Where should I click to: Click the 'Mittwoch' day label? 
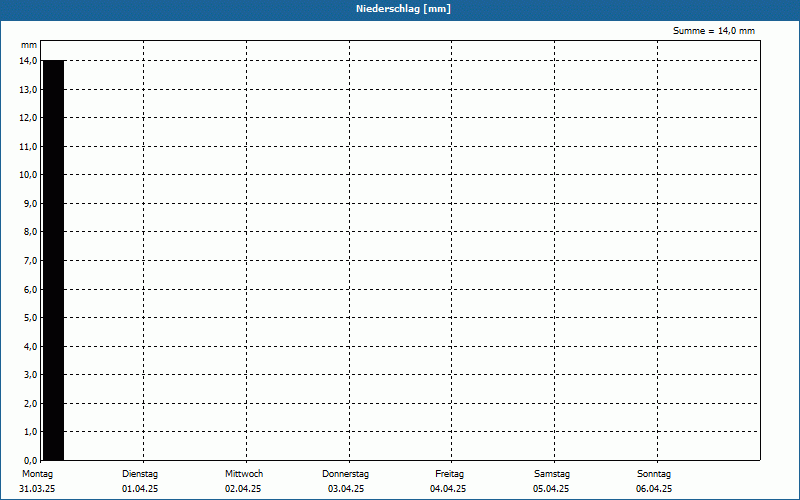pos(244,473)
